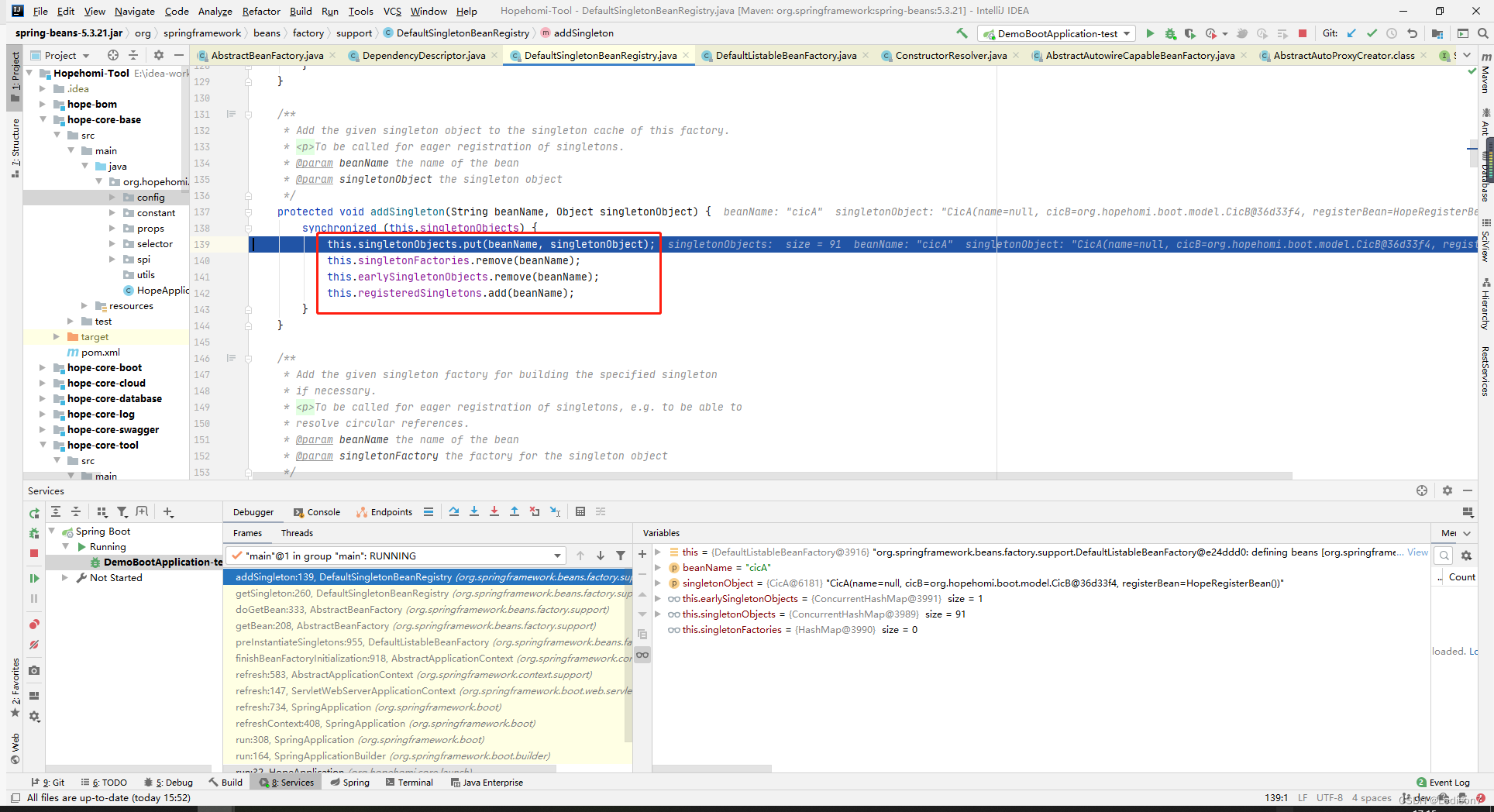1494x812 pixels.
Task: Click Git update project blue arrow
Action: point(1351,33)
